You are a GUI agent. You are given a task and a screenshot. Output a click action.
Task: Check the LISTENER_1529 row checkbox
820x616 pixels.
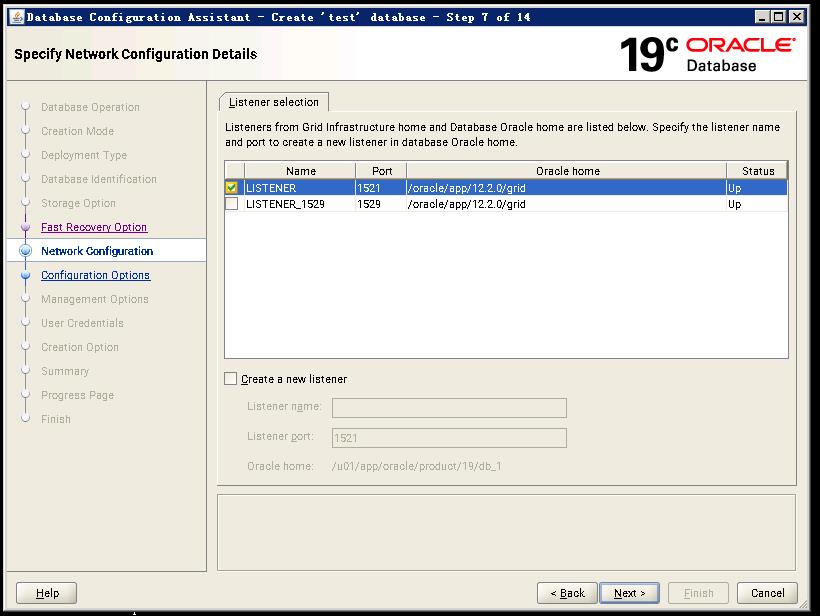231,203
